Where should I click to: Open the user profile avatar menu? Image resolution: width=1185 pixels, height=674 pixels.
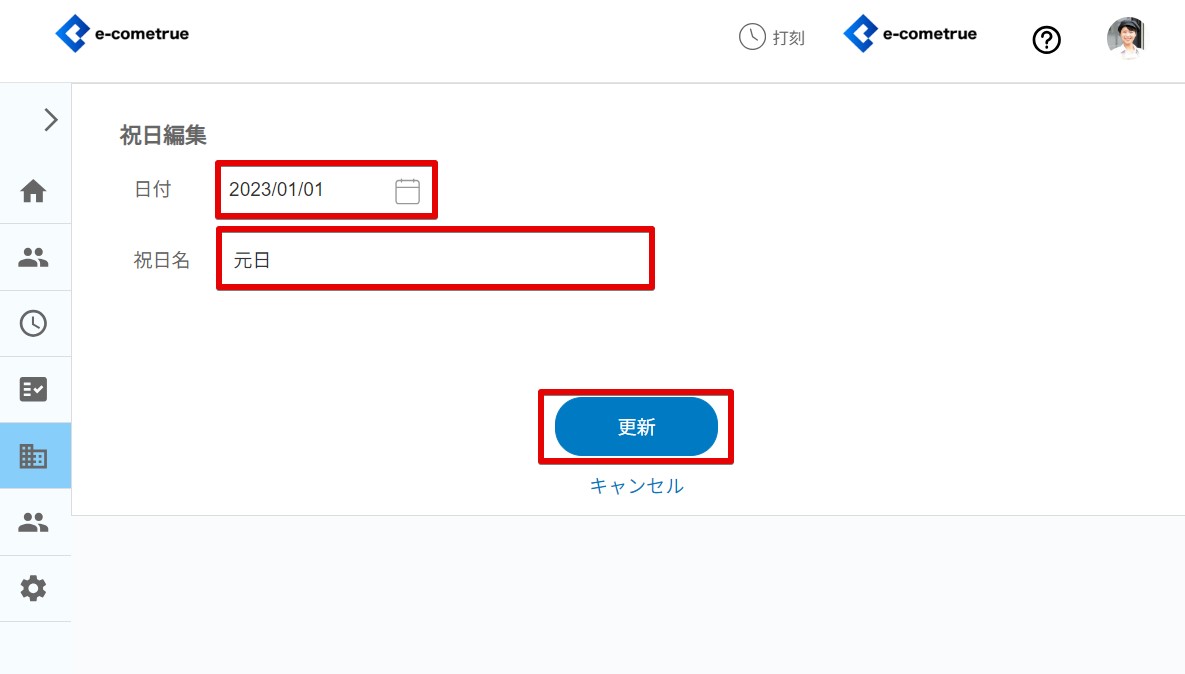pos(1126,37)
